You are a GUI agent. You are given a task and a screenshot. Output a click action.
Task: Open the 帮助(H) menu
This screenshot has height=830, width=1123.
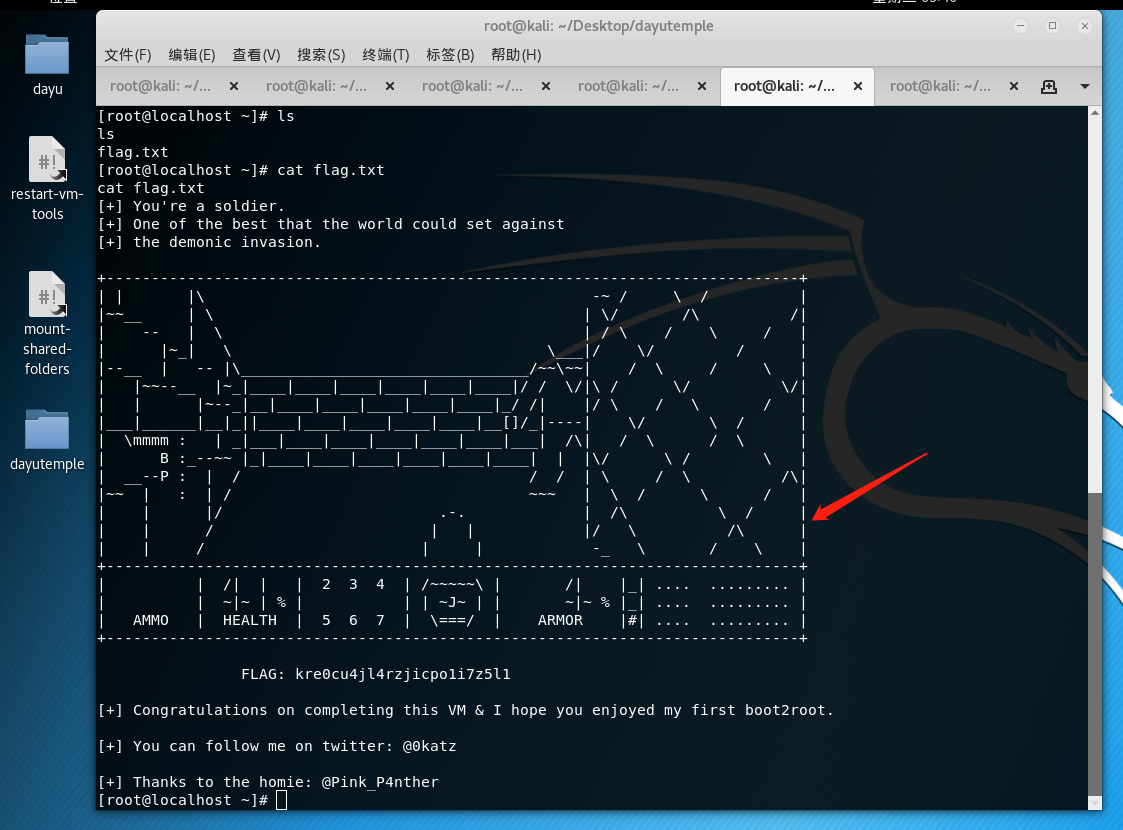pyautogui.click(x=515, y=55)
